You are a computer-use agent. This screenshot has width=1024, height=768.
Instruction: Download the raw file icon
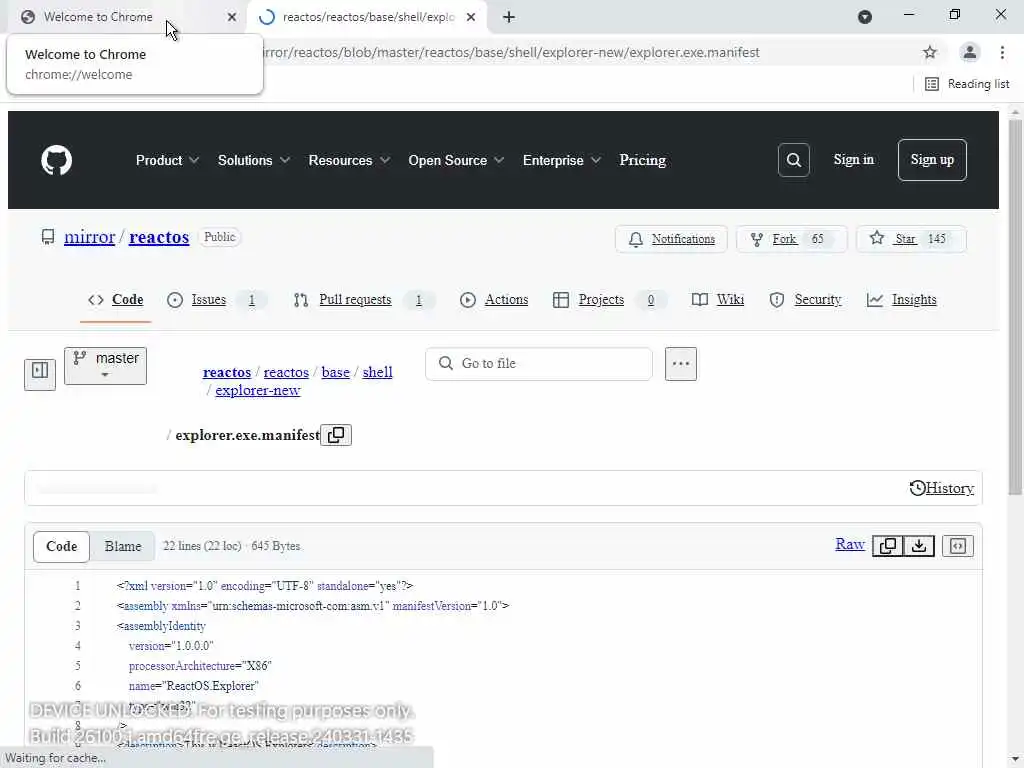(919, 546)
